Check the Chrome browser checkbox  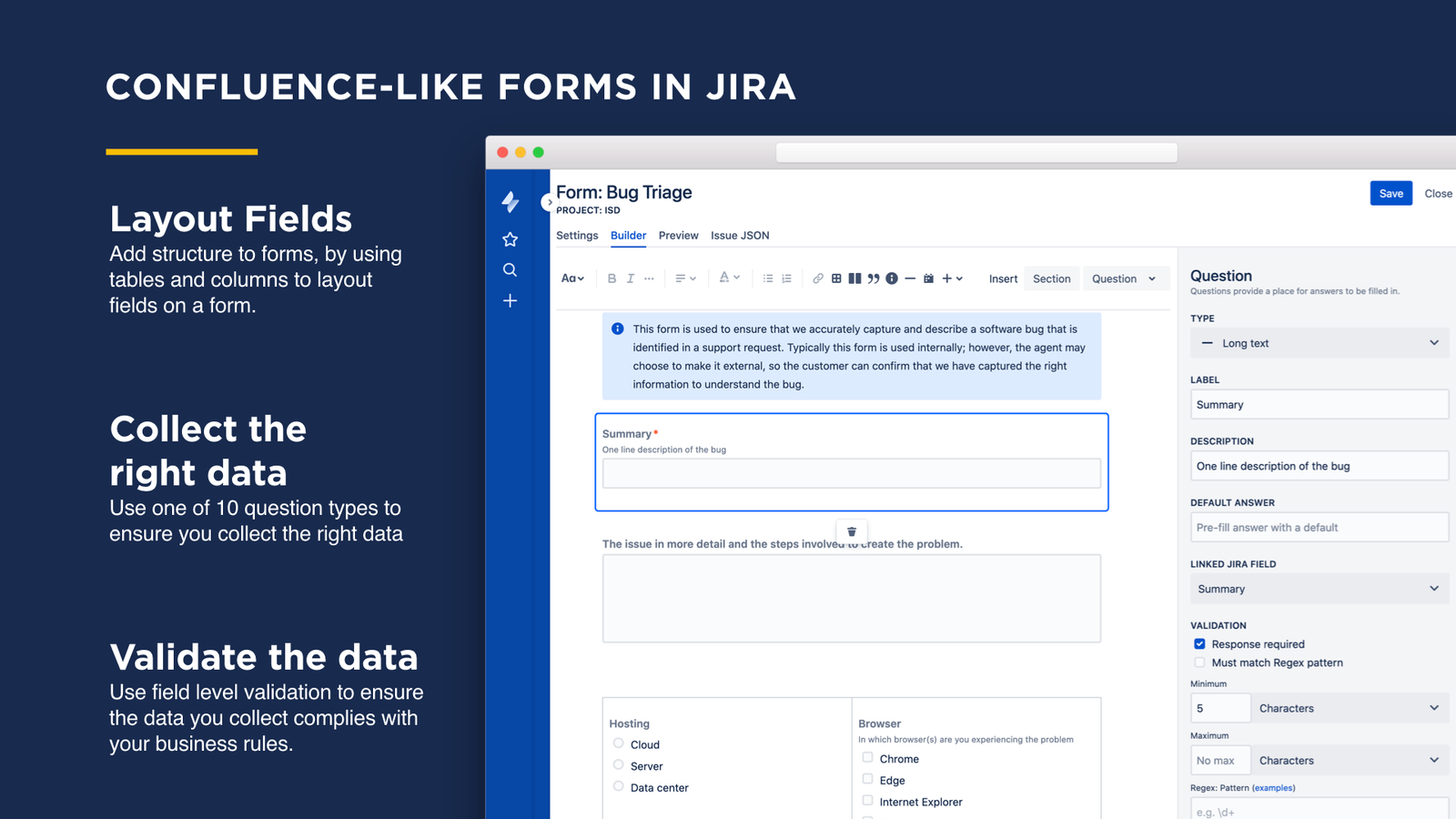click(x=867, y=757)
